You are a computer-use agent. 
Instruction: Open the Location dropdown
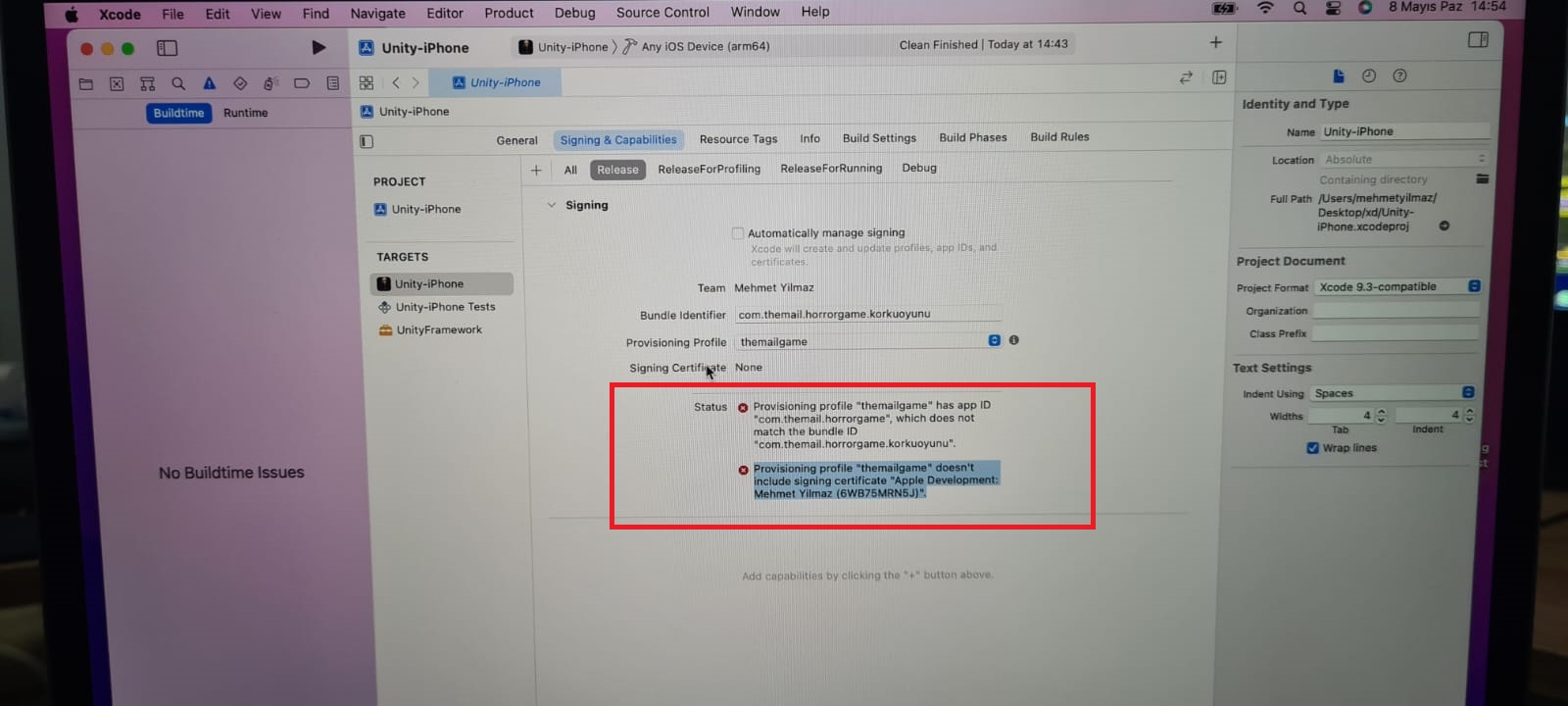[x=1404, y=159]
